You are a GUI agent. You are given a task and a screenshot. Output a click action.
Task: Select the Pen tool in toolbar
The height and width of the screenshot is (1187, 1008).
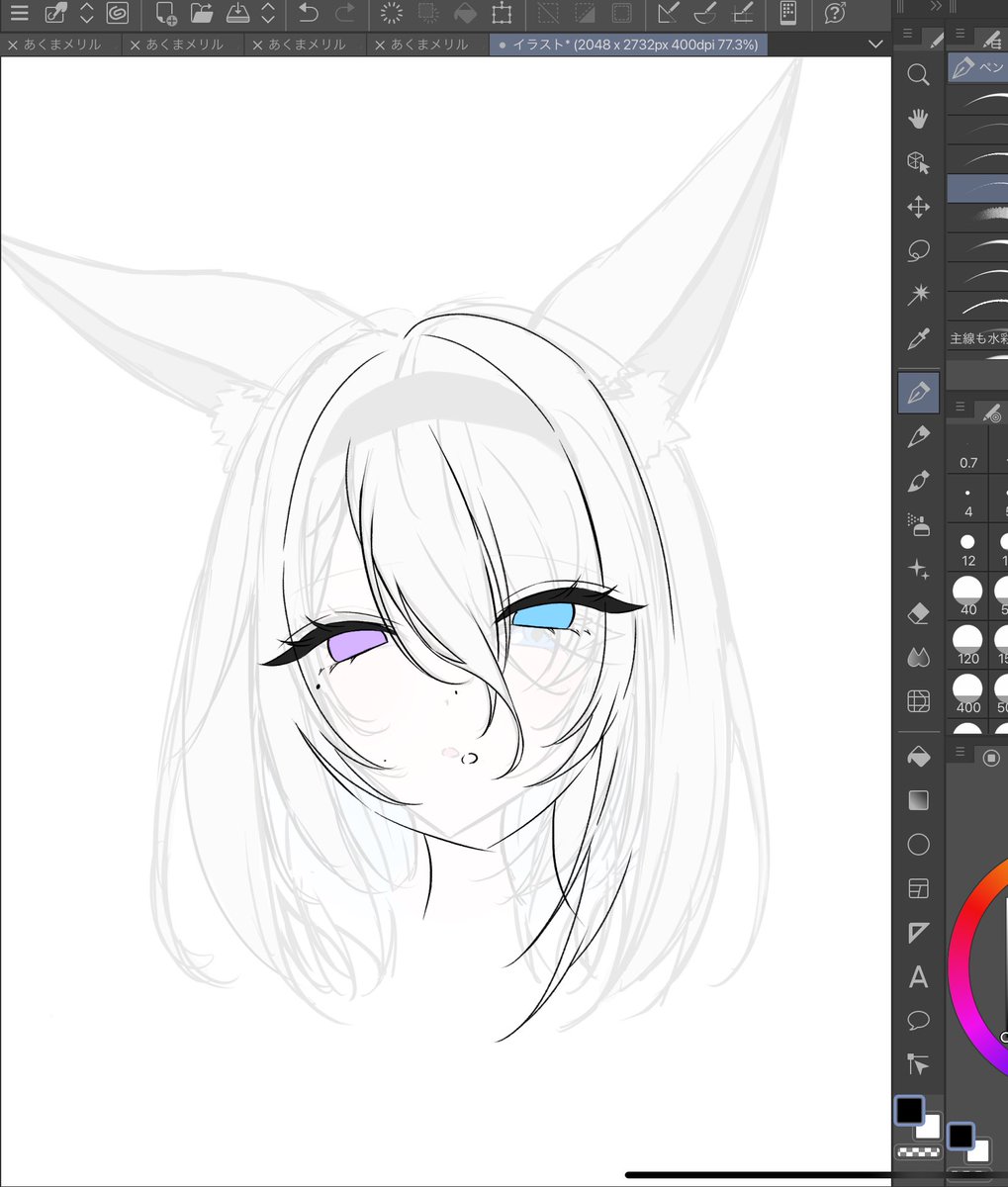click(918, 393)
